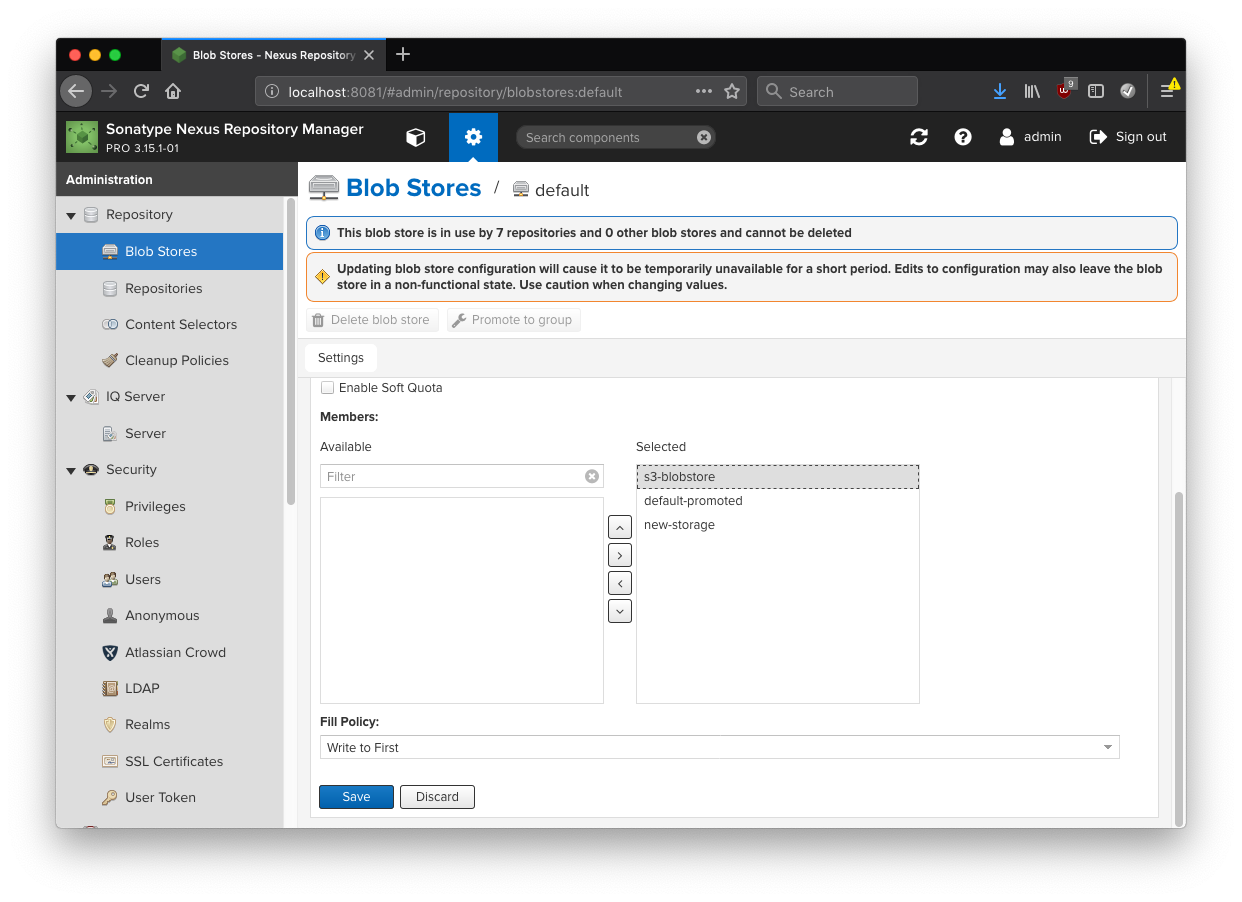The width and height of the screenshot is (1242, 902).
Task: Open User Token in the sidebar
Action: 170,797
